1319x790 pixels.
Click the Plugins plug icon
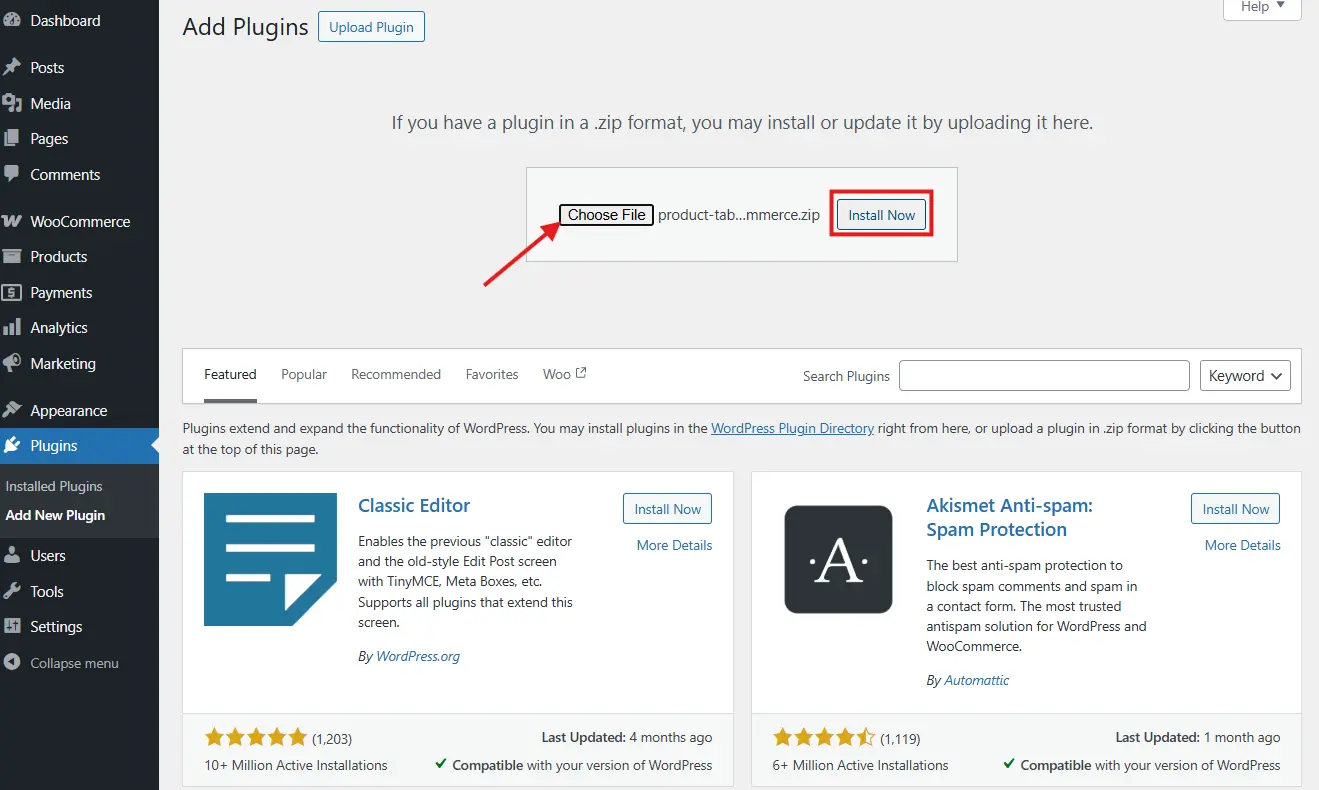click(12, 445)
